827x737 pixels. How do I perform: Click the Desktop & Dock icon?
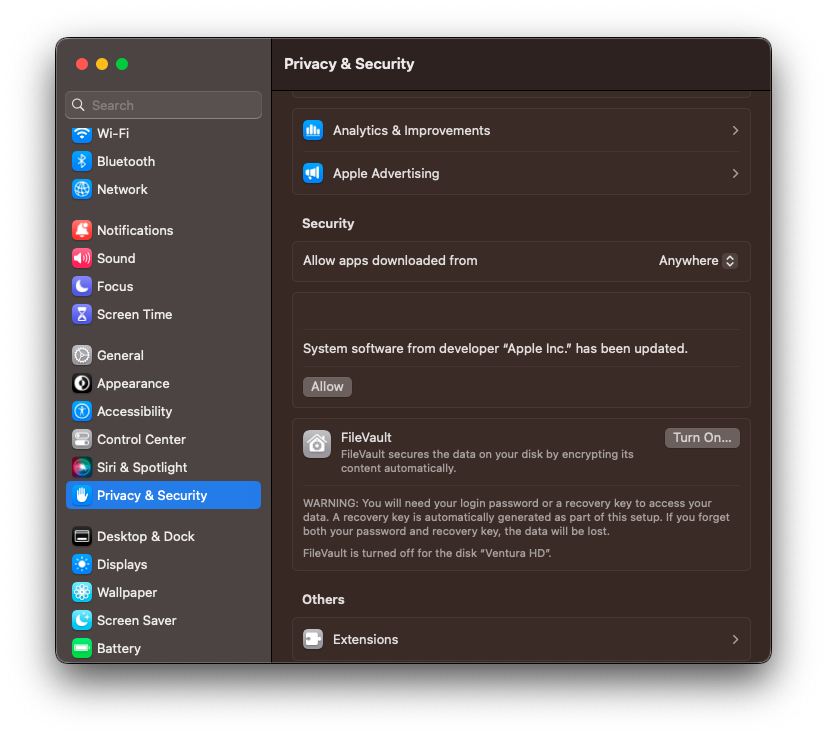pyautogui.click(x=82, y=537)
